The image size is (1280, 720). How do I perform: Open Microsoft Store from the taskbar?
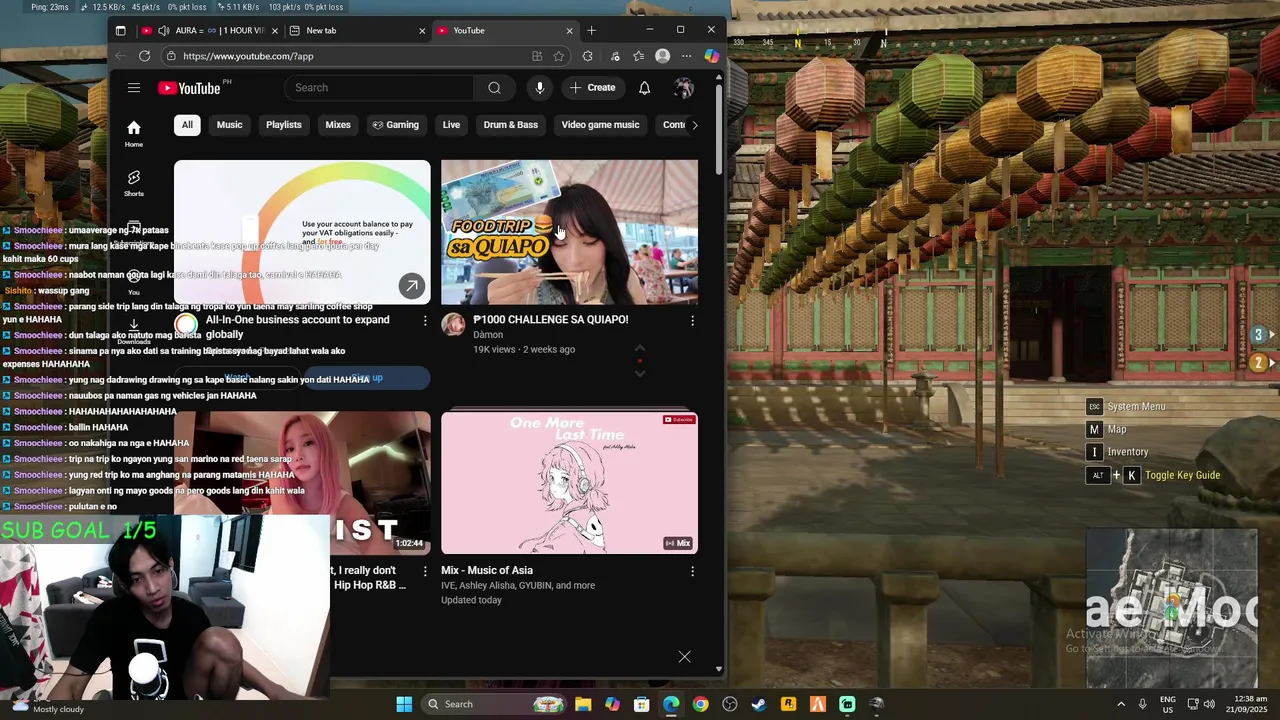pos(642,704)
